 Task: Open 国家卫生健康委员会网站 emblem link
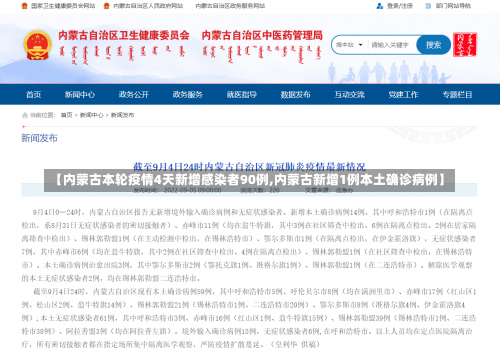24,6
